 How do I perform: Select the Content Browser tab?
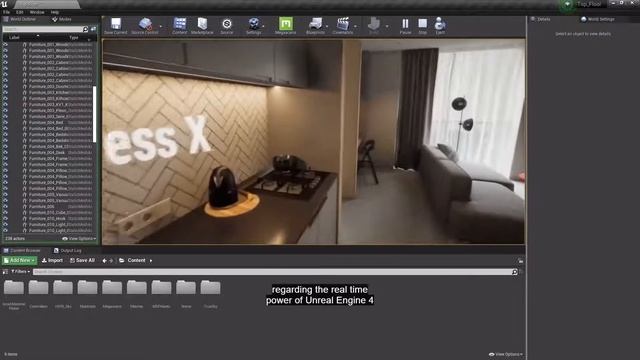22,251
